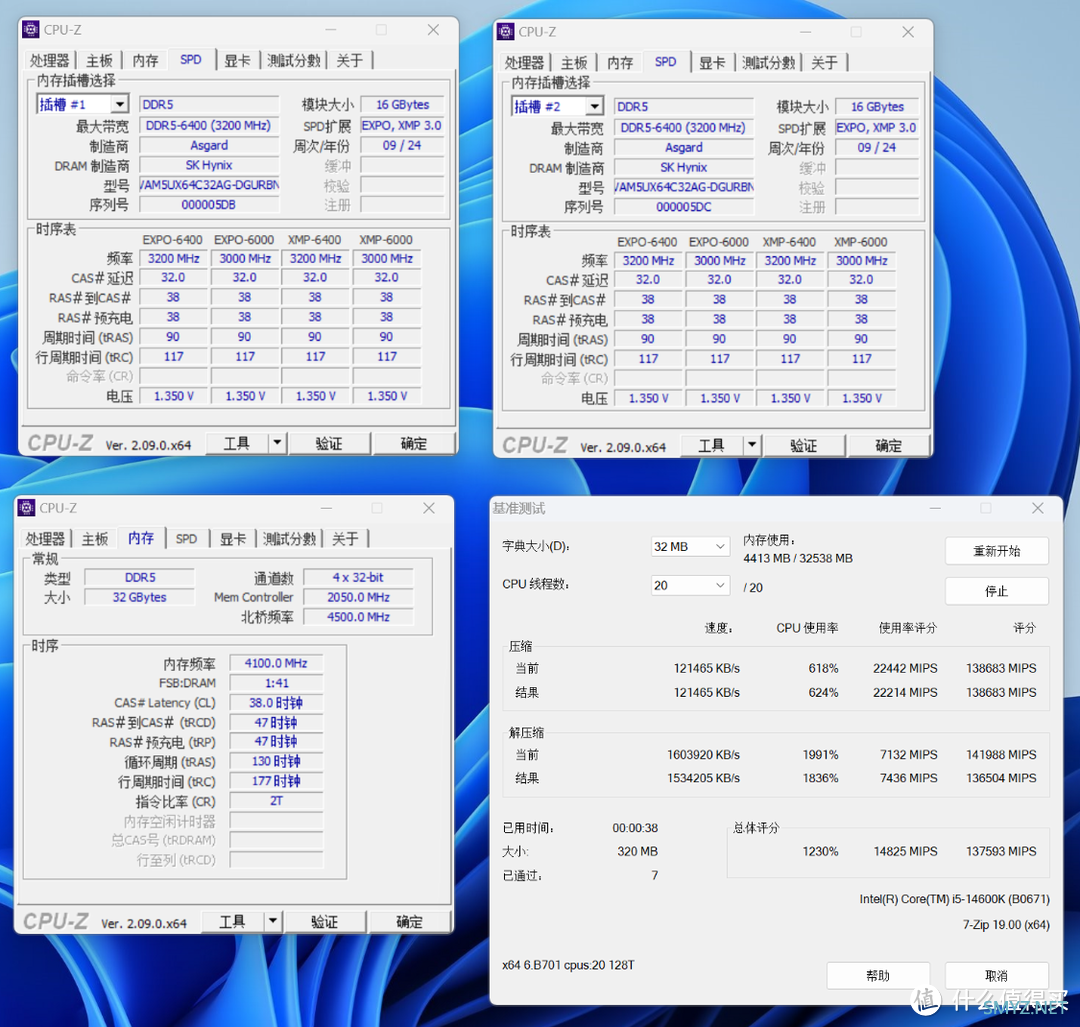
Task: Open dictionary size 32 MB dropdown
Action: pos(691,546)
